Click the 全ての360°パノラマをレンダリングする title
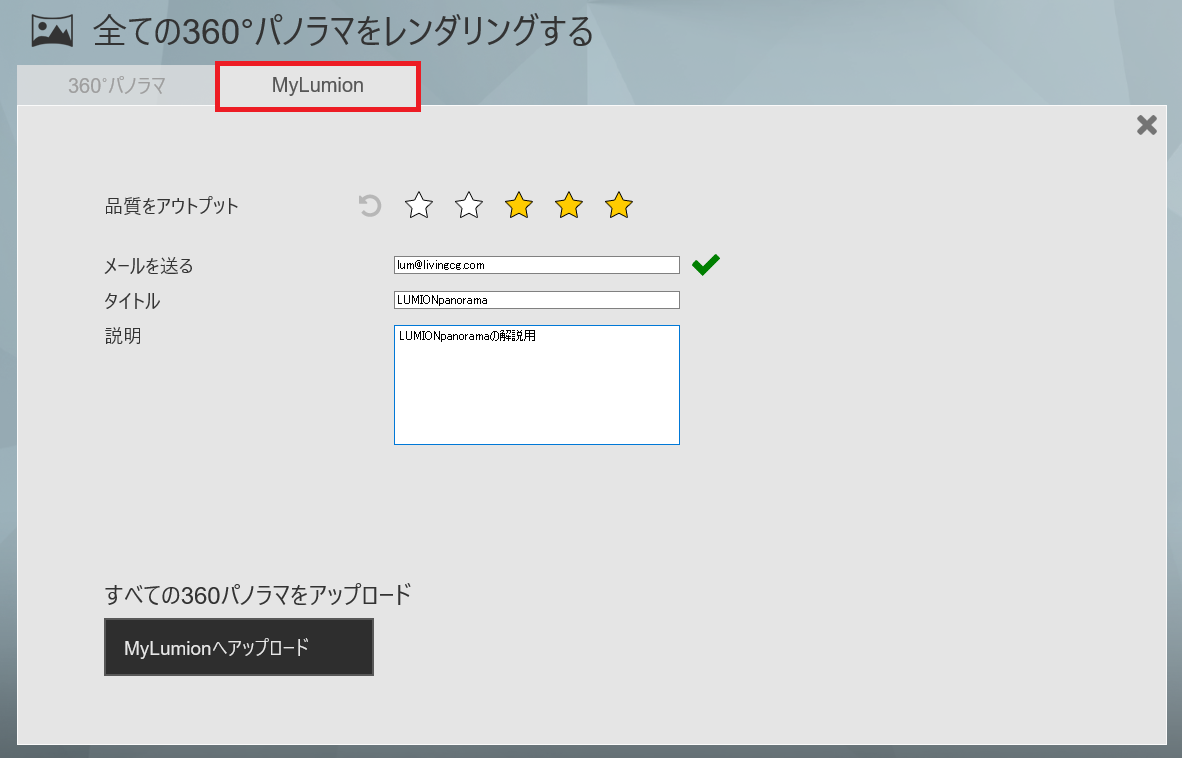The image size is (1182, 758). (x=344, y=32)
